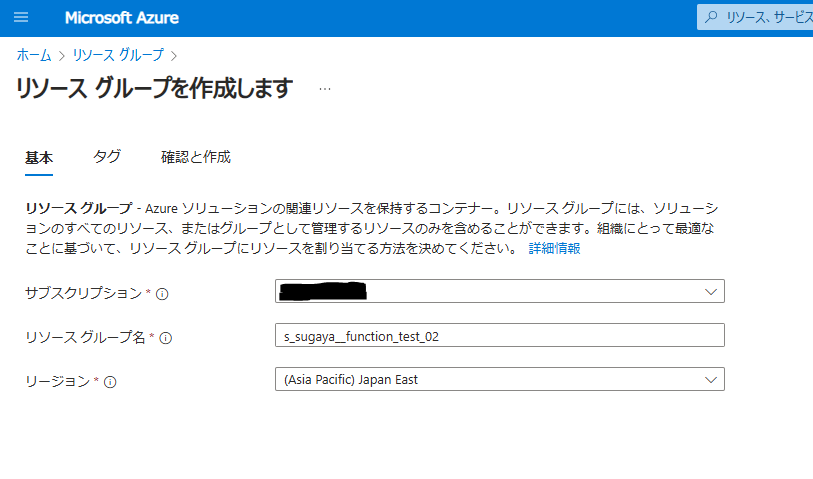The image size is (813, 479).
Task: Click the リージョン field label
Action: [x=58, y=381]
